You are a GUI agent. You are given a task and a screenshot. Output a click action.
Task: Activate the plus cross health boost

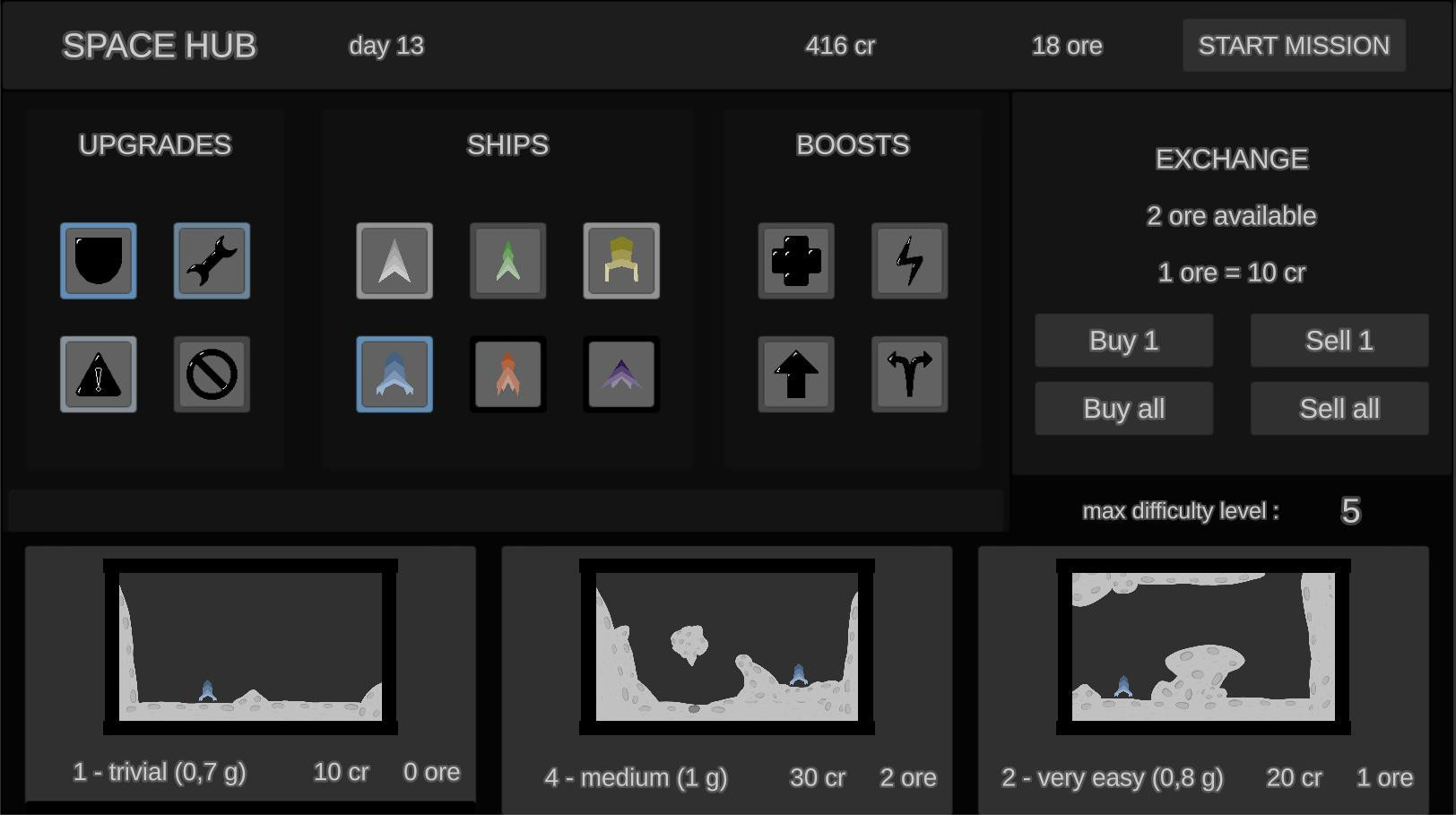pyautogui.click(x=796, y=261)
